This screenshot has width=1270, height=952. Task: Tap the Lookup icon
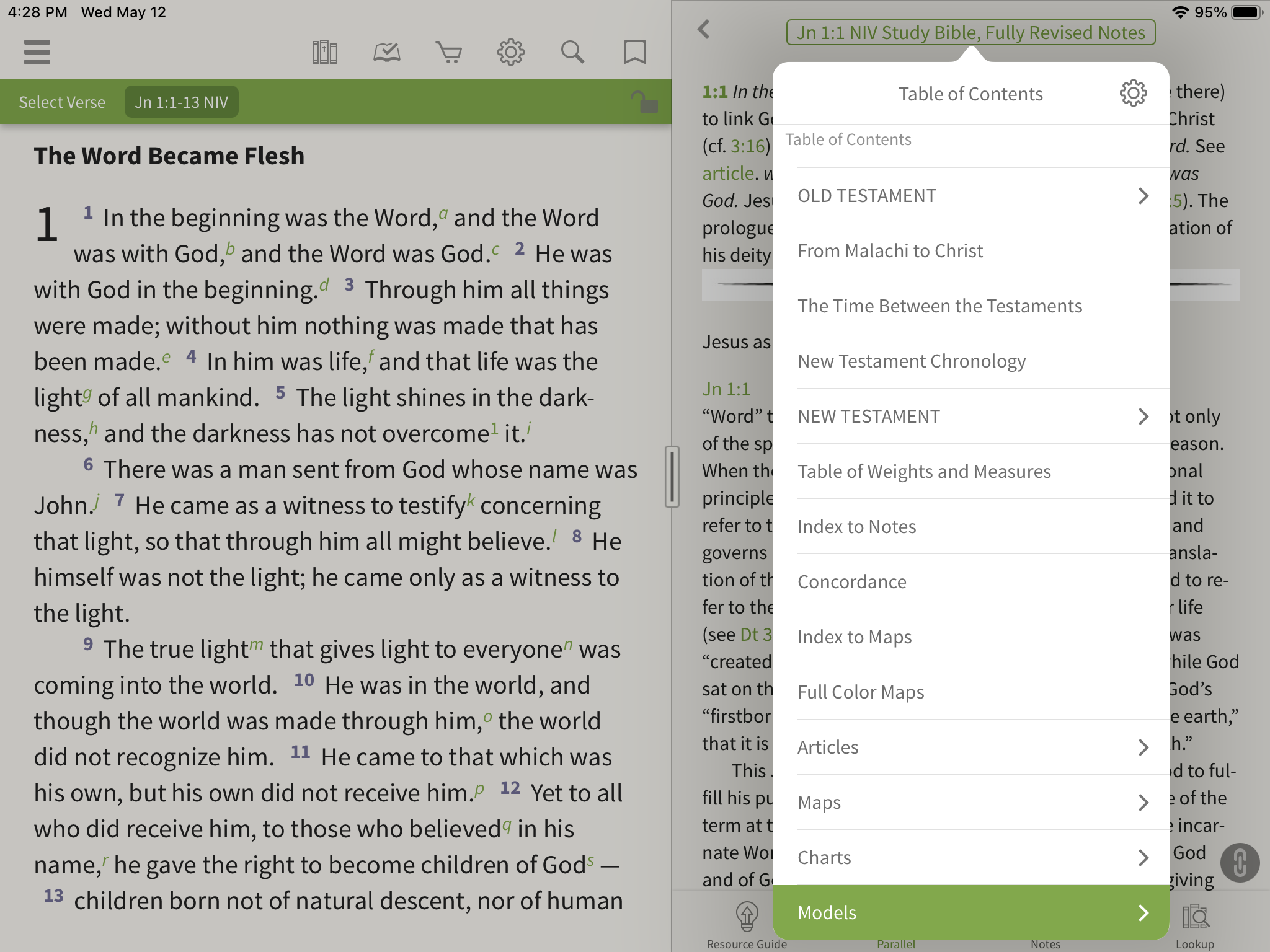click(1195, 917)
